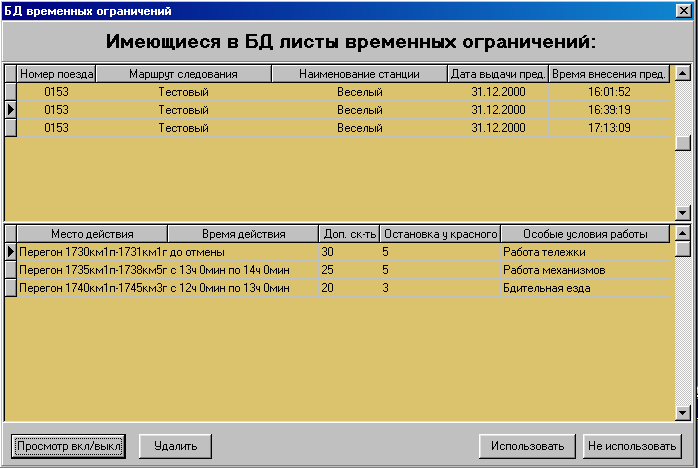698x468 pixels.
Task: Click the time cell 17:13:09
Action: click(609, 128)
